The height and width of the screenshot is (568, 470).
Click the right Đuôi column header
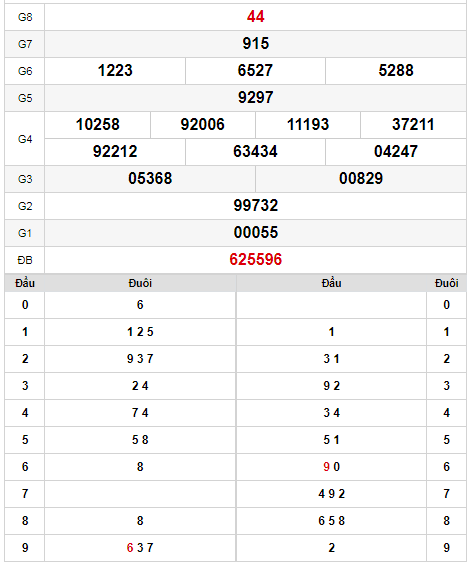click(x=446, y=283)
